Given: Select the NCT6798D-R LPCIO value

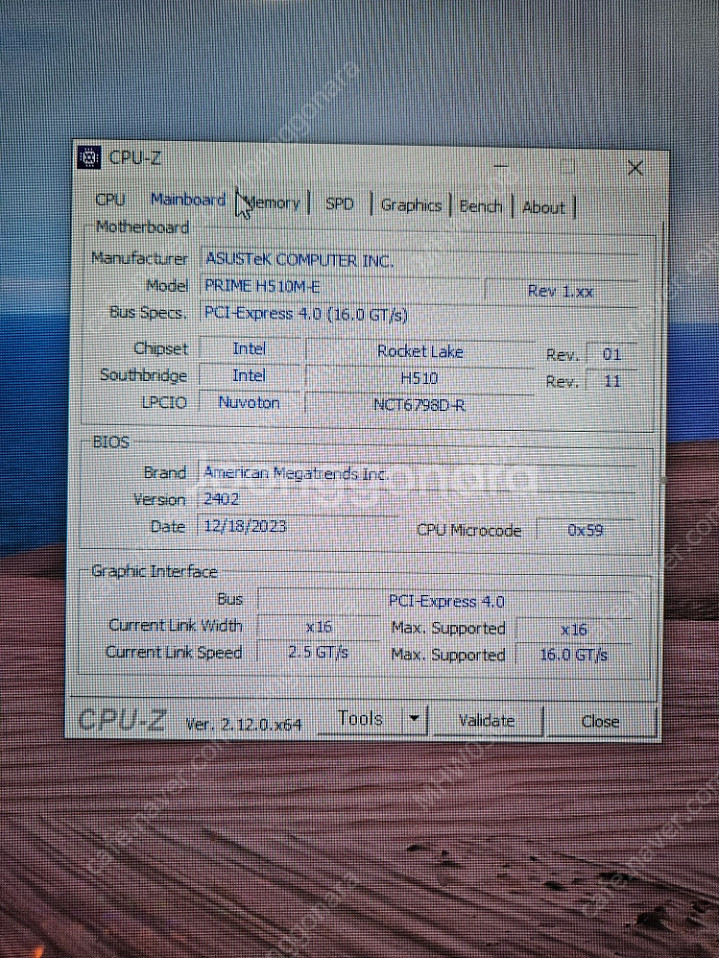Looking at the screenshot, I should pyautogui.click(x=420, y=405).
